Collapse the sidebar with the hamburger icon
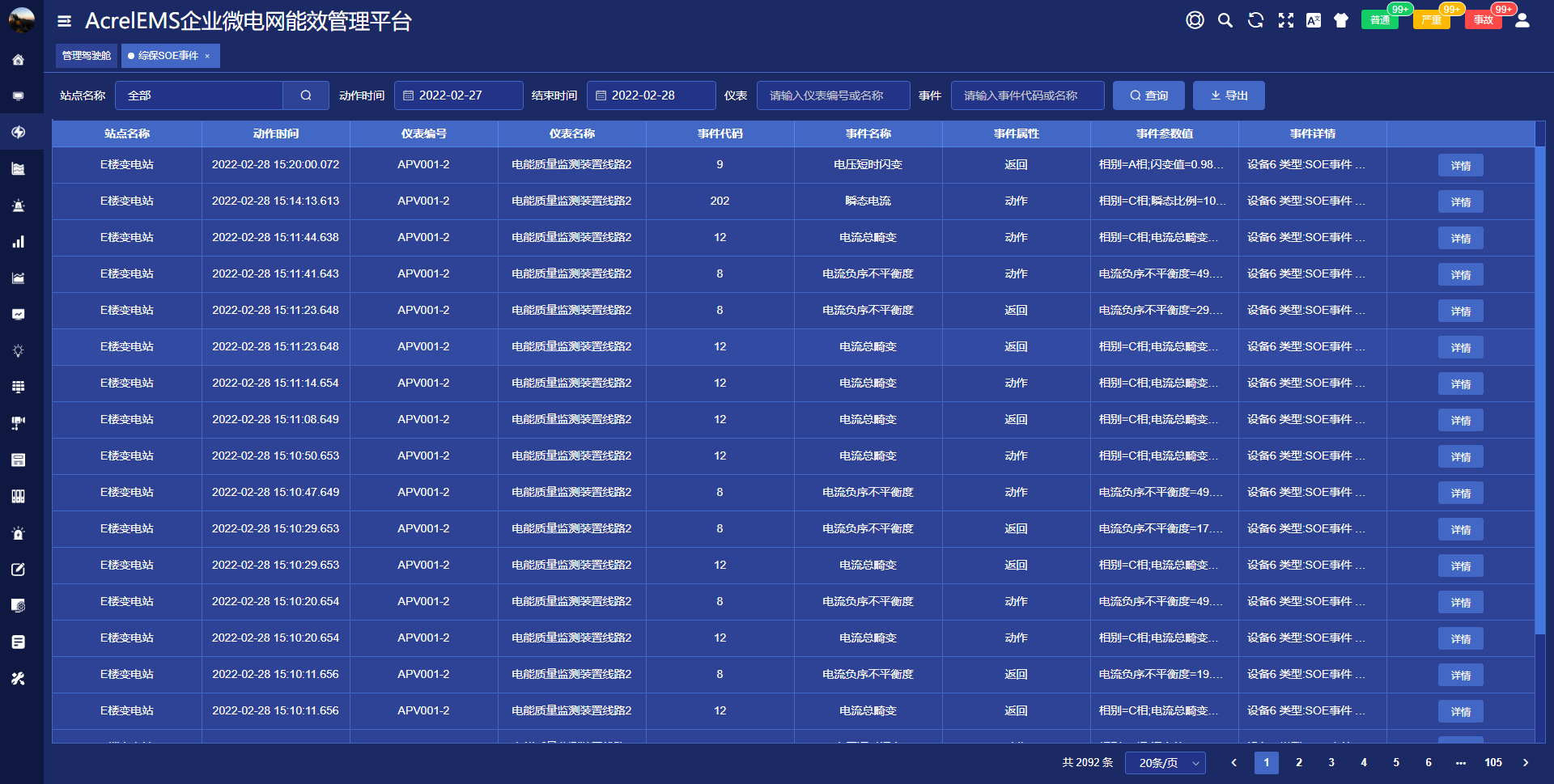1554x784 pixels. point(65,21)
